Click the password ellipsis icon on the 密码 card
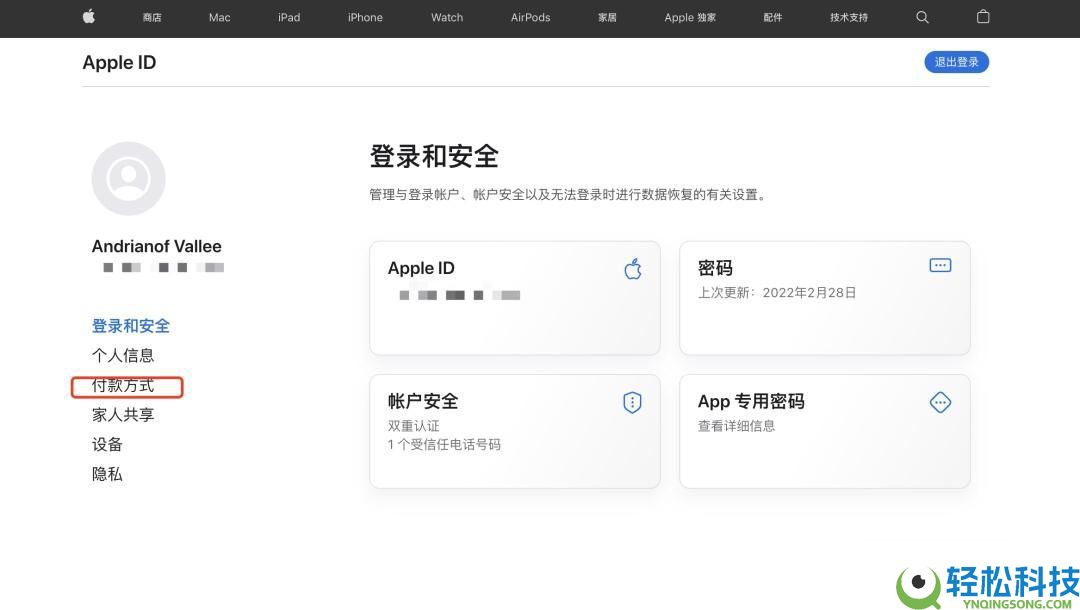1080x610 pixels. [x=939, y=265]
